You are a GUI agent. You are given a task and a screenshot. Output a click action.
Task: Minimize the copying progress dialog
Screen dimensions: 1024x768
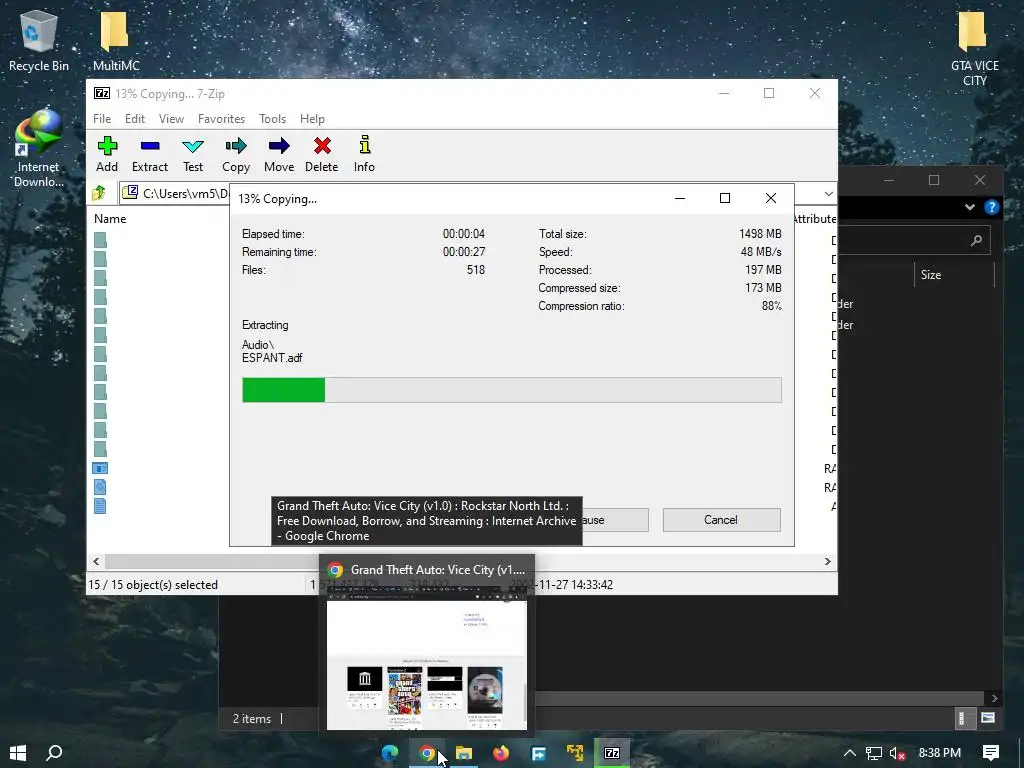coord(679,199)
